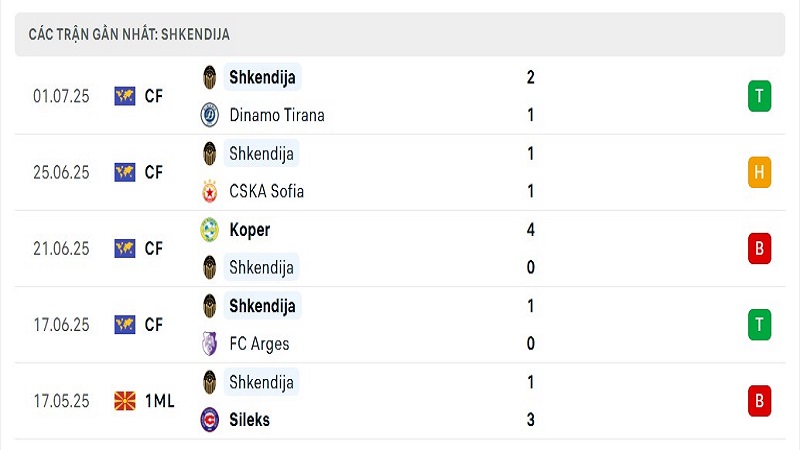Image resolution: width=800 pixels, height=450 pixels.
Task: Click the Shkendija crest in the 17.06.25 match
Action: click(209, 306)
